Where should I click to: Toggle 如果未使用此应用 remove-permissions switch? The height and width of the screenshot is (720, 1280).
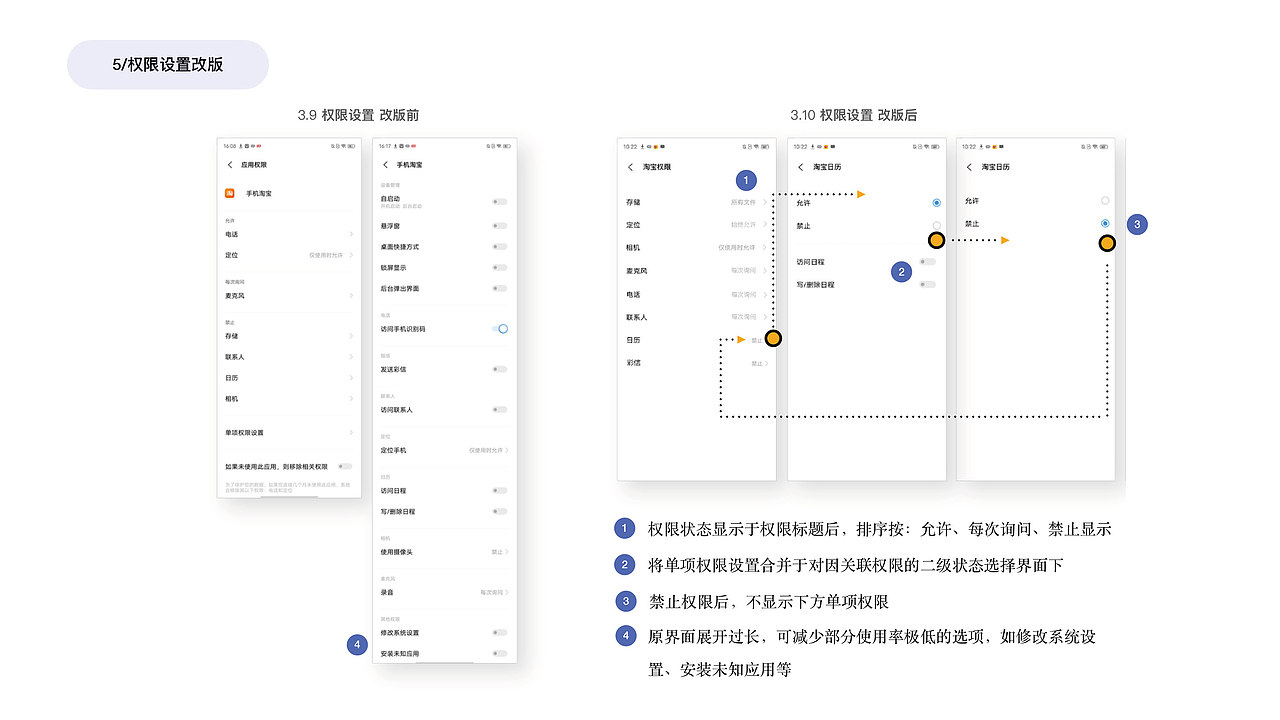click(344, 466)
